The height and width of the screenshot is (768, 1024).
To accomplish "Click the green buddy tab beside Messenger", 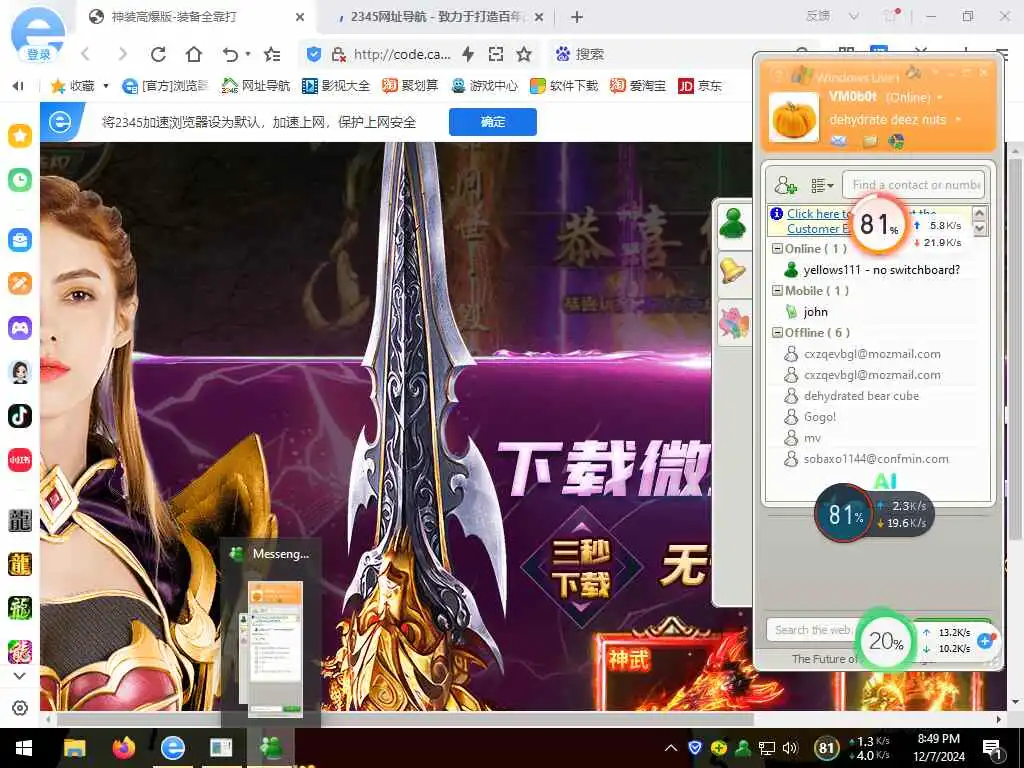I will [x=733, y=225].
